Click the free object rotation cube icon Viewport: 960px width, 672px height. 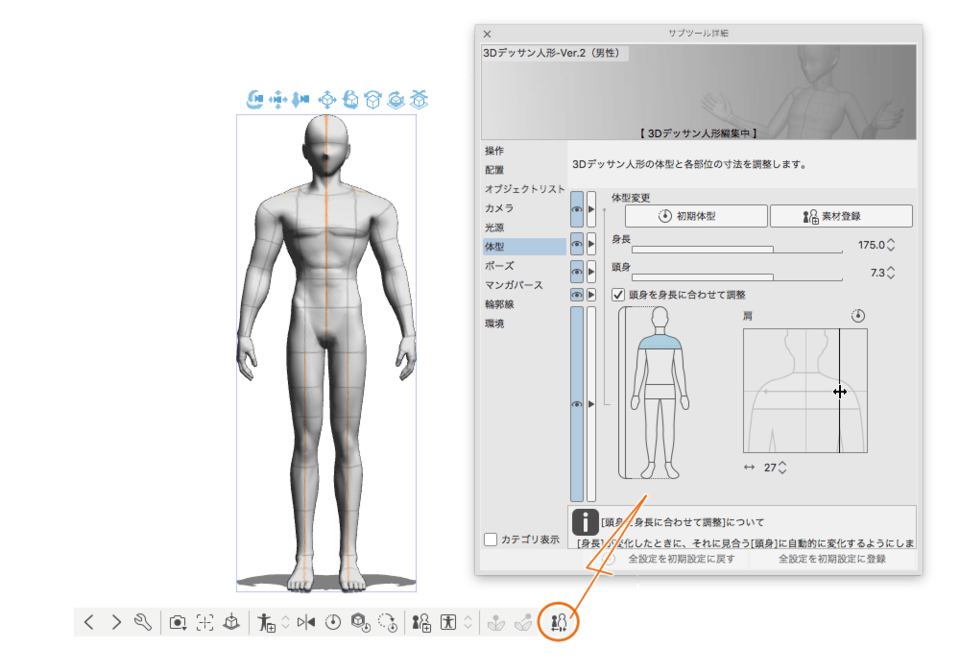tap(350, 99)
